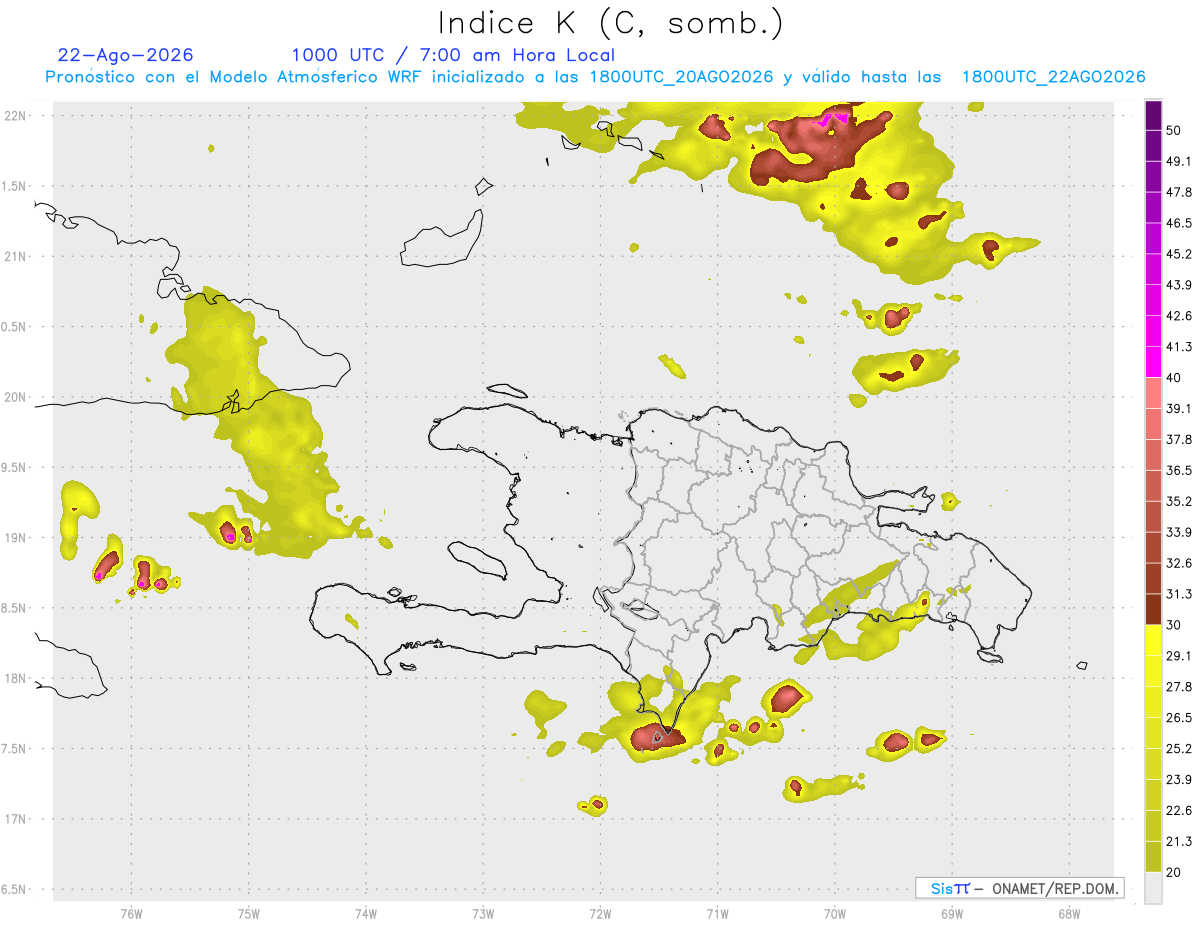Screen dimensions: 1200x927
Task: Click the '21.3' color bar label
Action: pos(1179,842)
